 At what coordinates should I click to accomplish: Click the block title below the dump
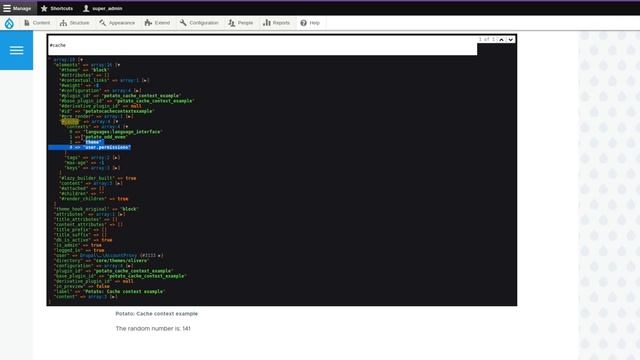click(x=157, y=313)
